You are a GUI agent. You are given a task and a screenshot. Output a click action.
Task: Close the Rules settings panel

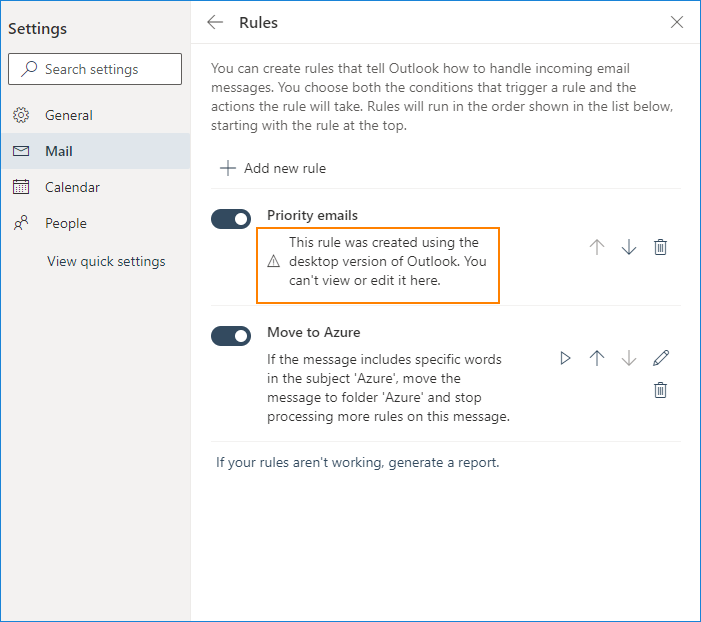pos(677,22)
